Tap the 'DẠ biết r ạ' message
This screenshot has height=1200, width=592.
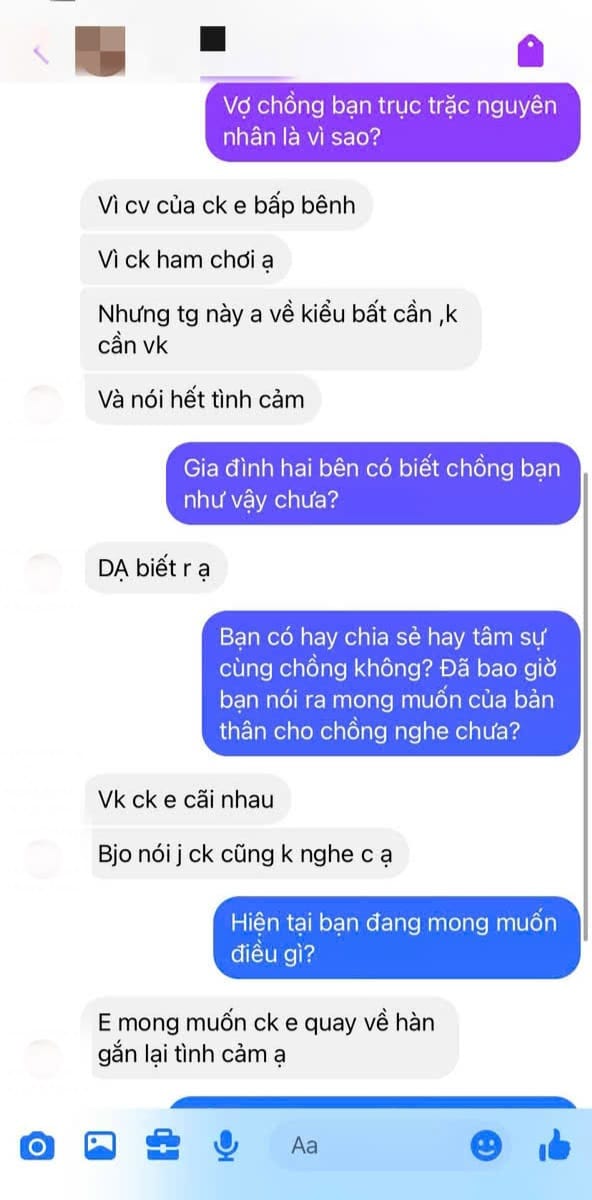pos(155,572)
